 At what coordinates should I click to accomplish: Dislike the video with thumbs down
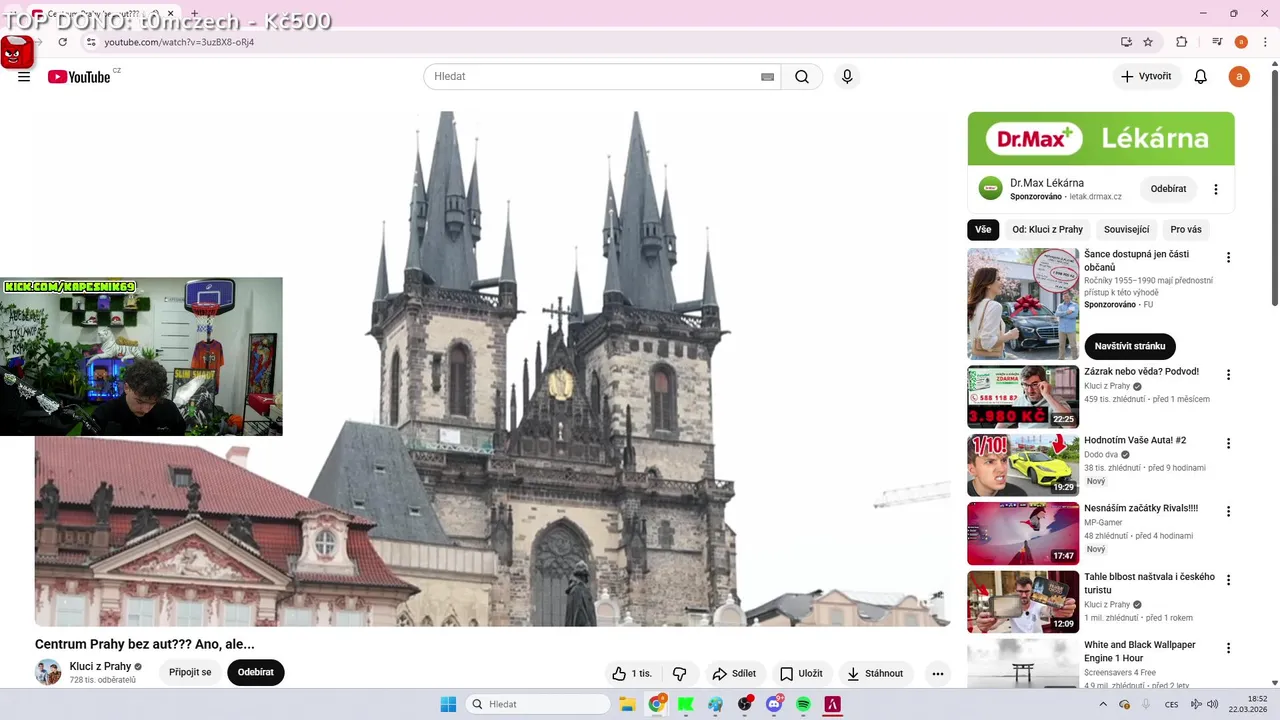point(679,674)
